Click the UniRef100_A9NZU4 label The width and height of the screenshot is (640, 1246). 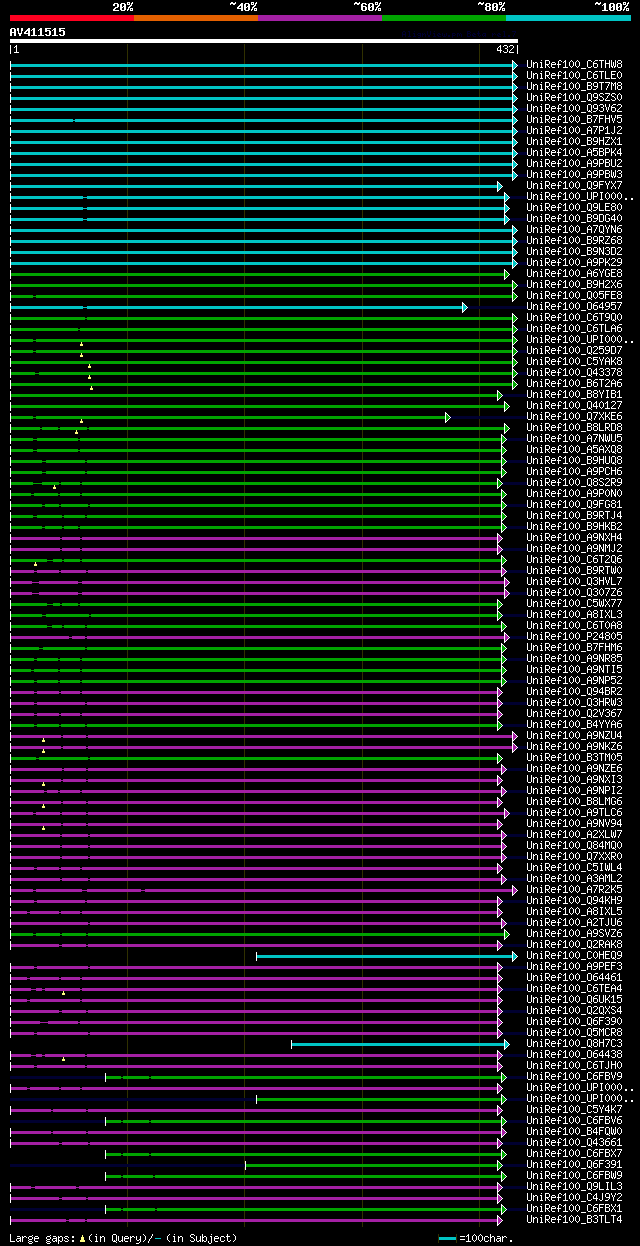[x=574, y=735]
